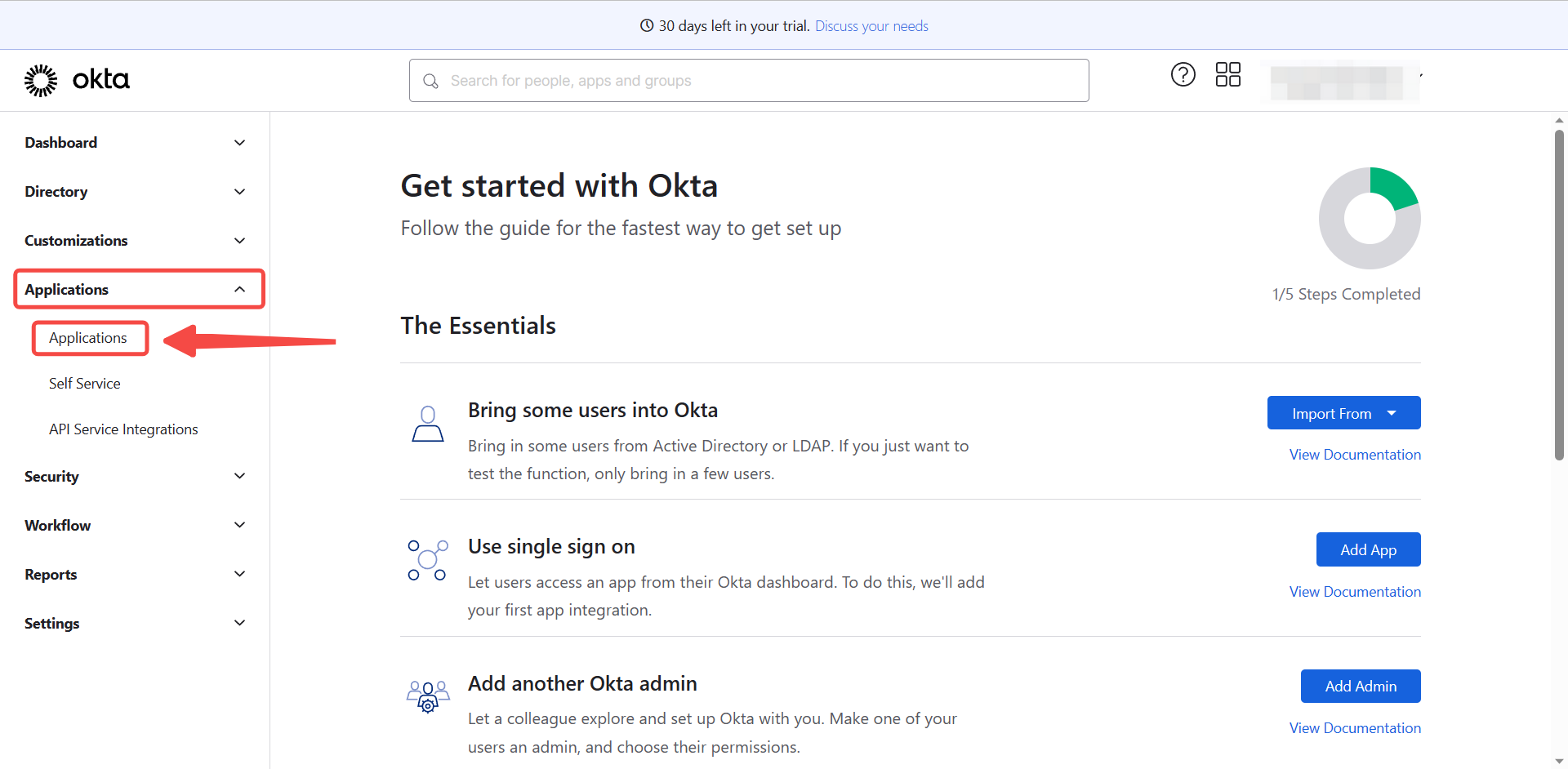Click the admin group icon
This screenshot has width=1568, height=769.
click(x=428, y=696)
